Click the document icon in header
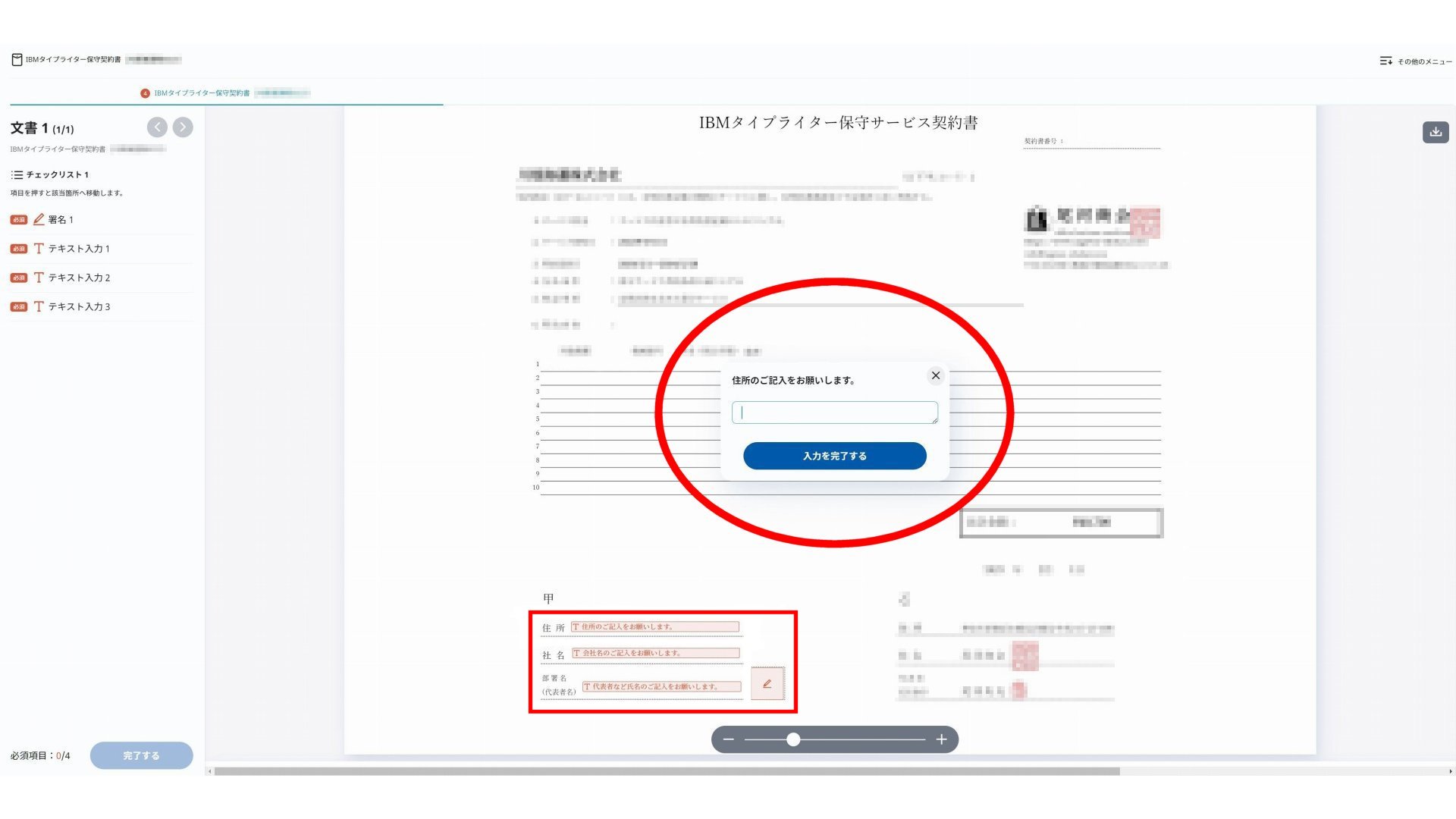Image resolution: width=1456 pixels, height=819 pixels. point(17,59)
